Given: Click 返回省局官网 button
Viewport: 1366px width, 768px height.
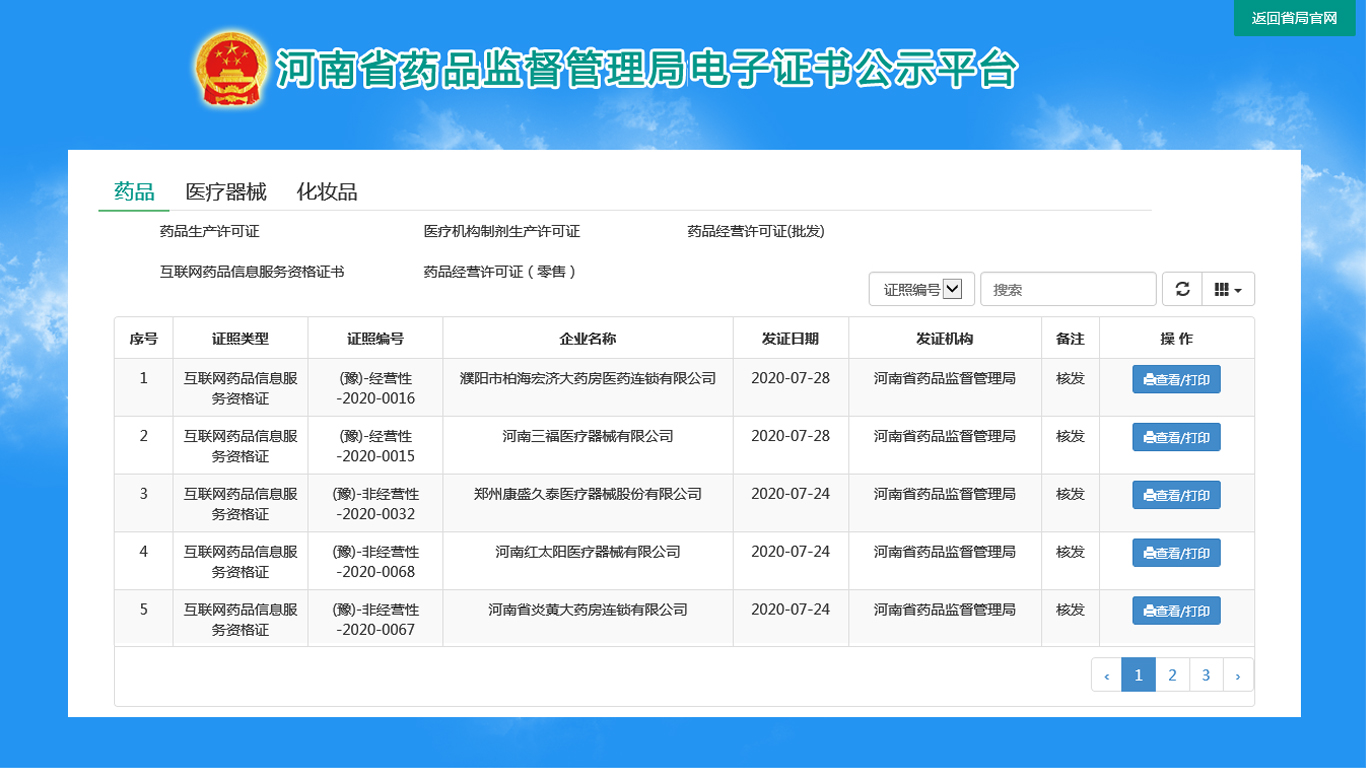Looking at the screenshot, I should [1294, 18].
